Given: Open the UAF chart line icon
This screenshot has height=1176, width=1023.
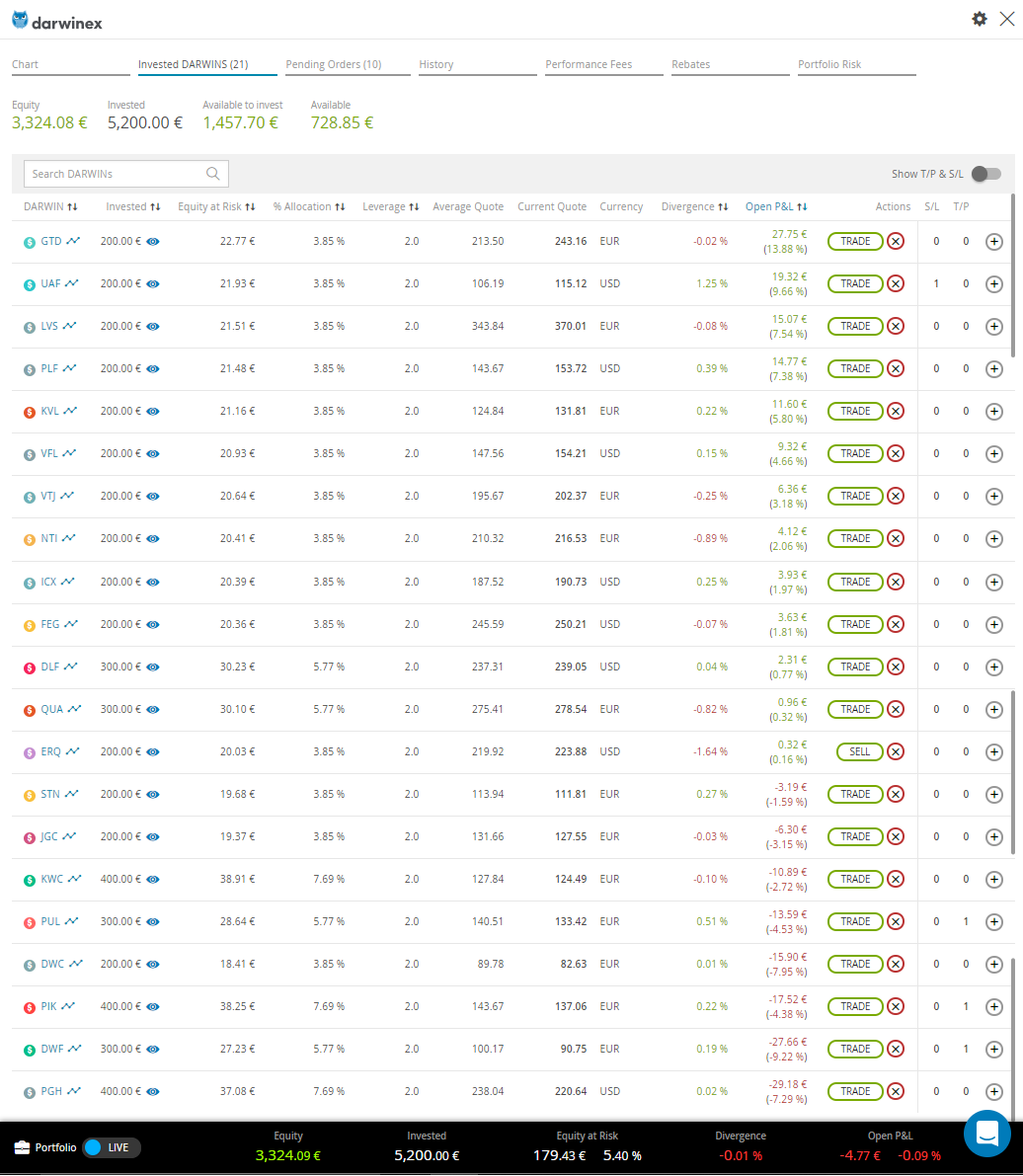Looking at the screenshot, I should coord(71,283).
